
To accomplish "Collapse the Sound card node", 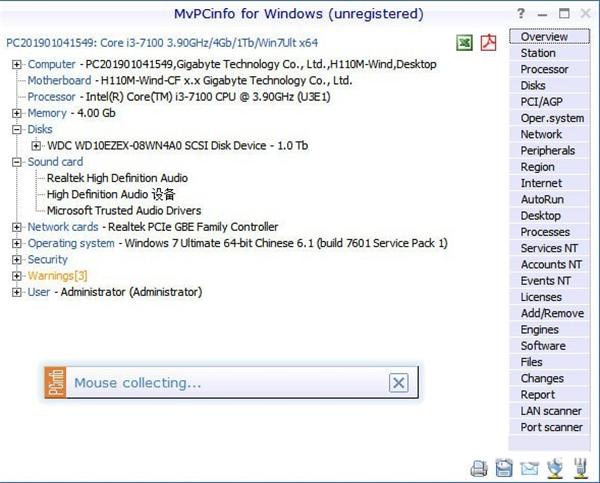I will (x=16, y=162).
